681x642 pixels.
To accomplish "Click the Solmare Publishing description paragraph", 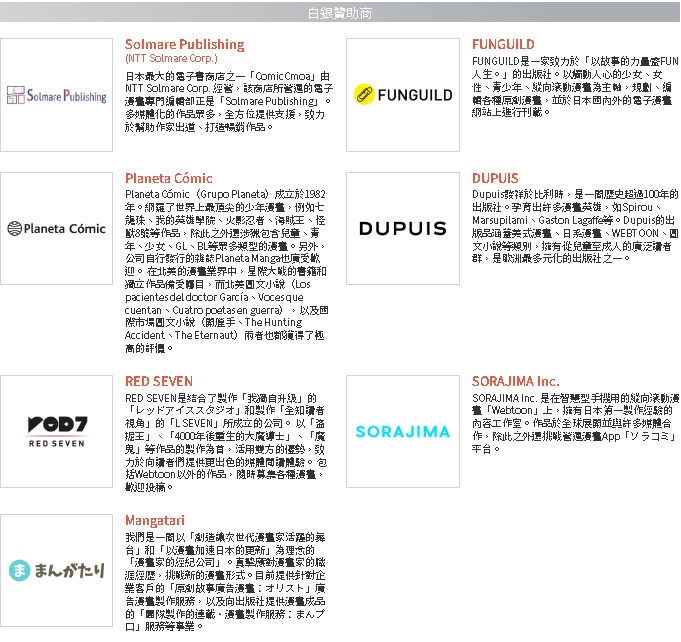I will 229,102.
